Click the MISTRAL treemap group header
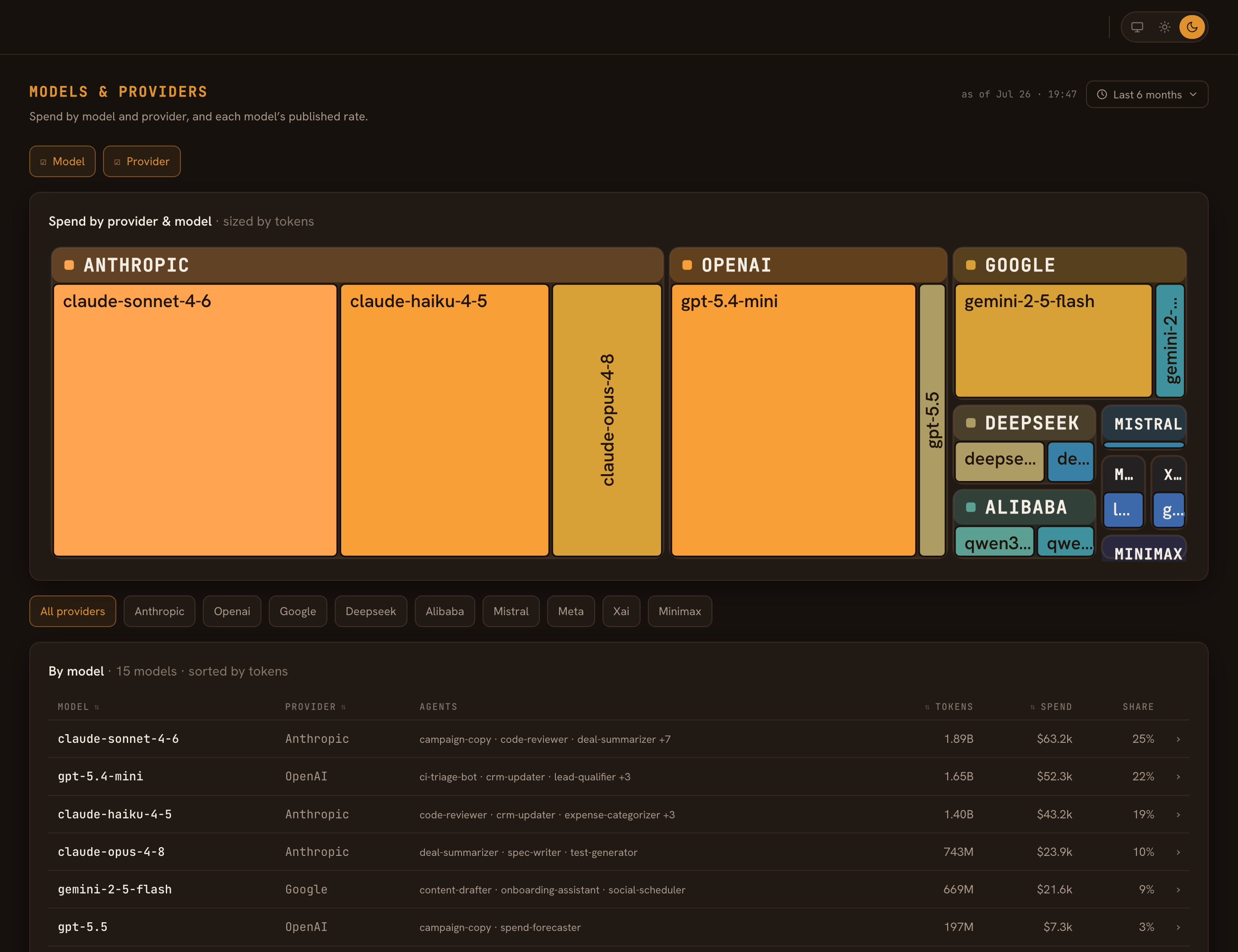 [1144, 424]
